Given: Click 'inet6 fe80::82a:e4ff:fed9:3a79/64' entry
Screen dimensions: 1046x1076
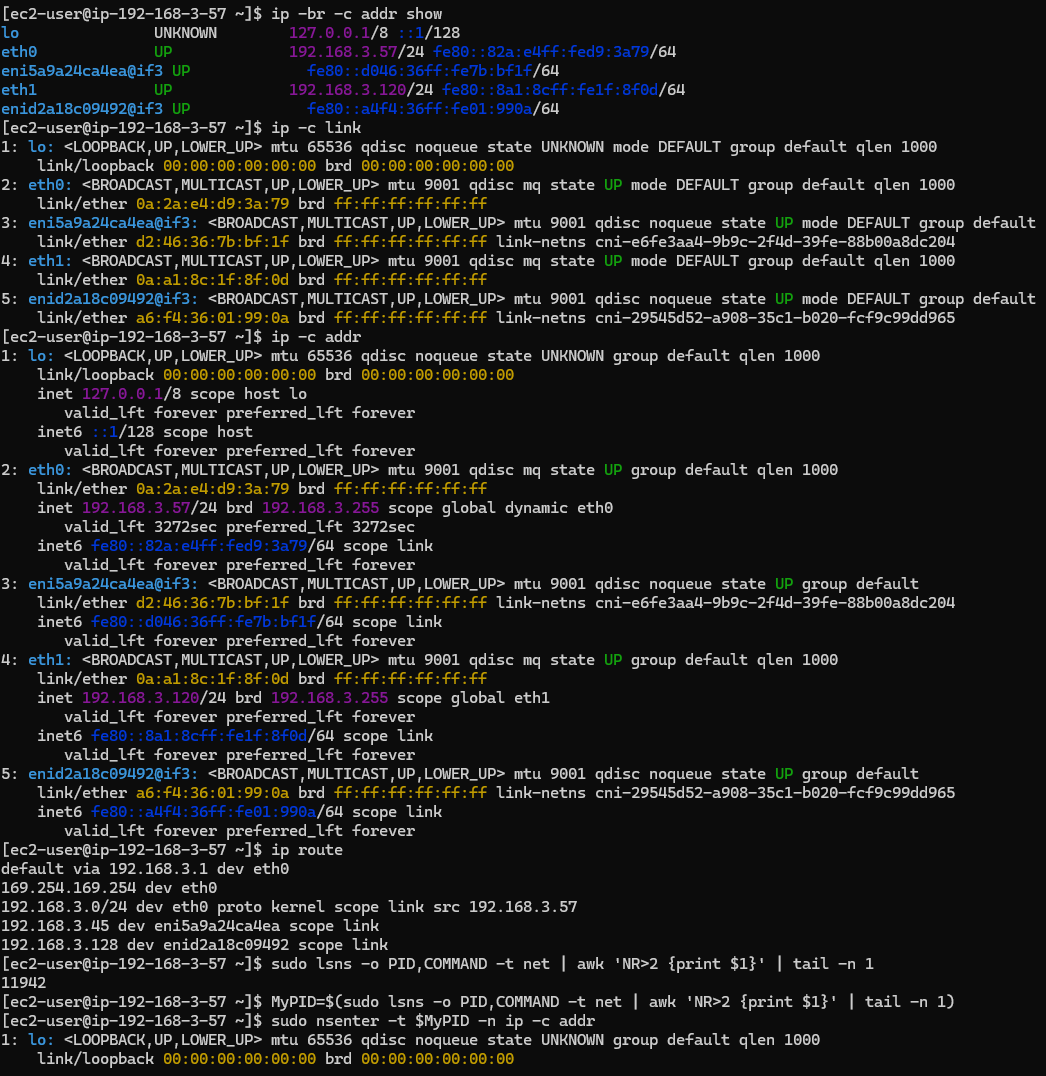Looking at the screenshot, I should [x=185, y=546].
